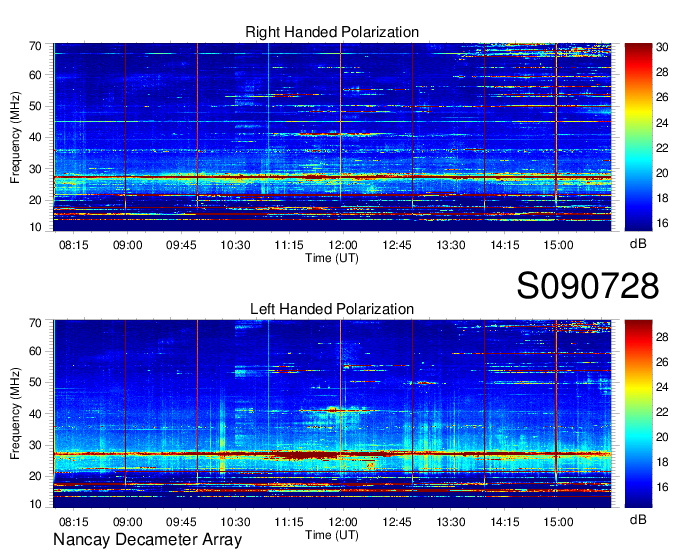Screen dimensions: 680x552
Task: Click the 11:15 tick on bottom time axis
Action: coord(289,522)
